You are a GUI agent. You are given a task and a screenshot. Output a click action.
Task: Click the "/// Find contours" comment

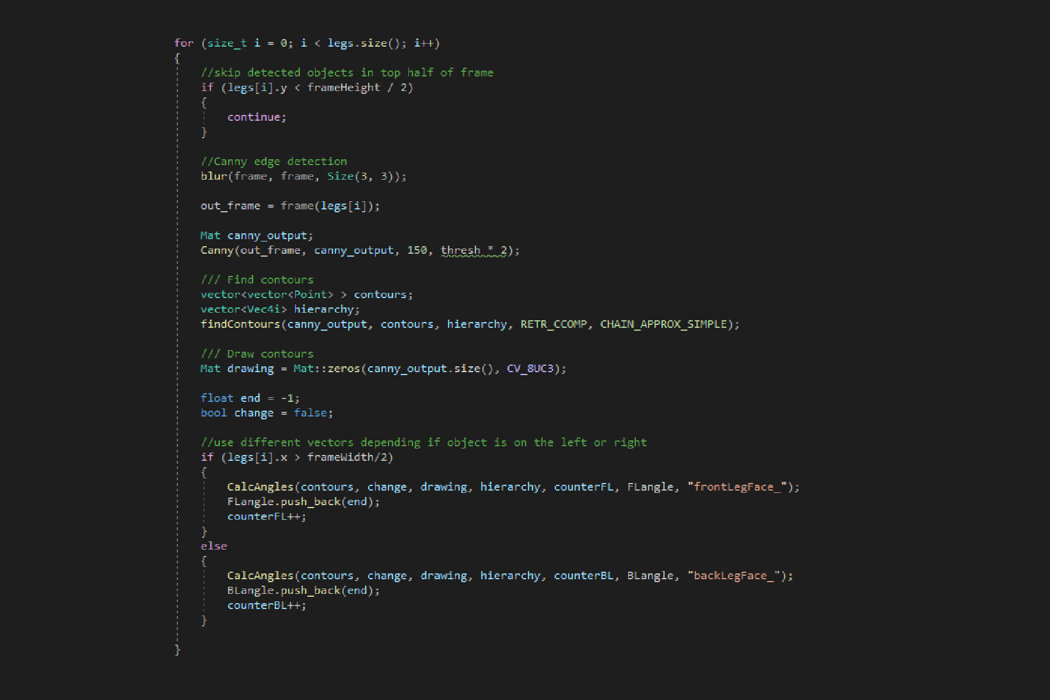pyautogui.click(x=256, y=280)
